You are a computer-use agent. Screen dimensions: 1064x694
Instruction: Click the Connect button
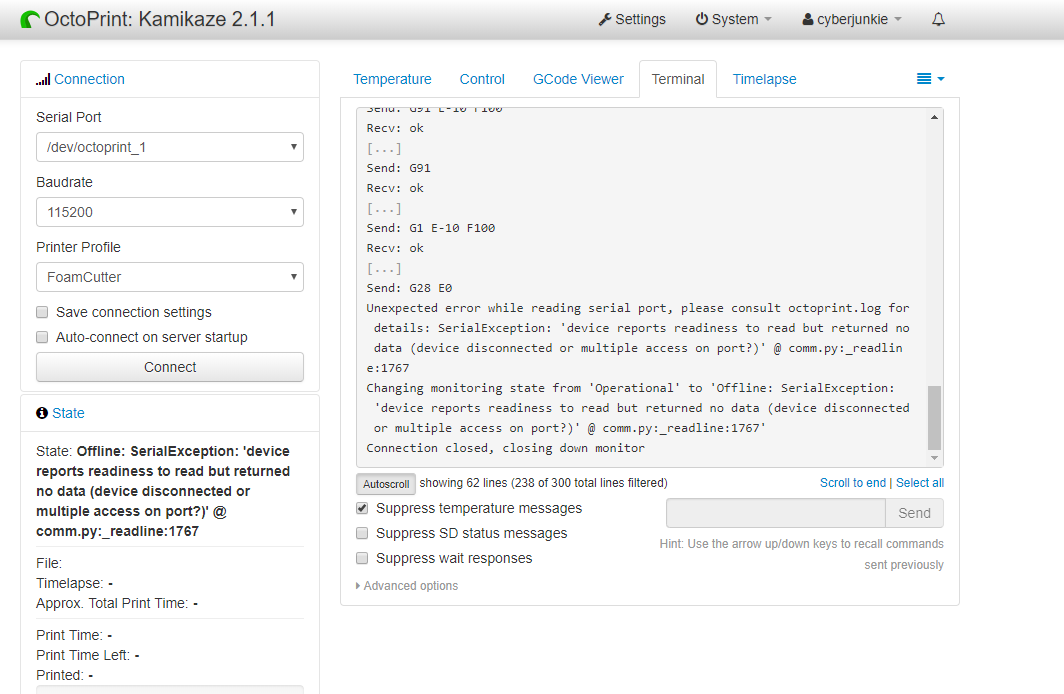click(170, 367)
